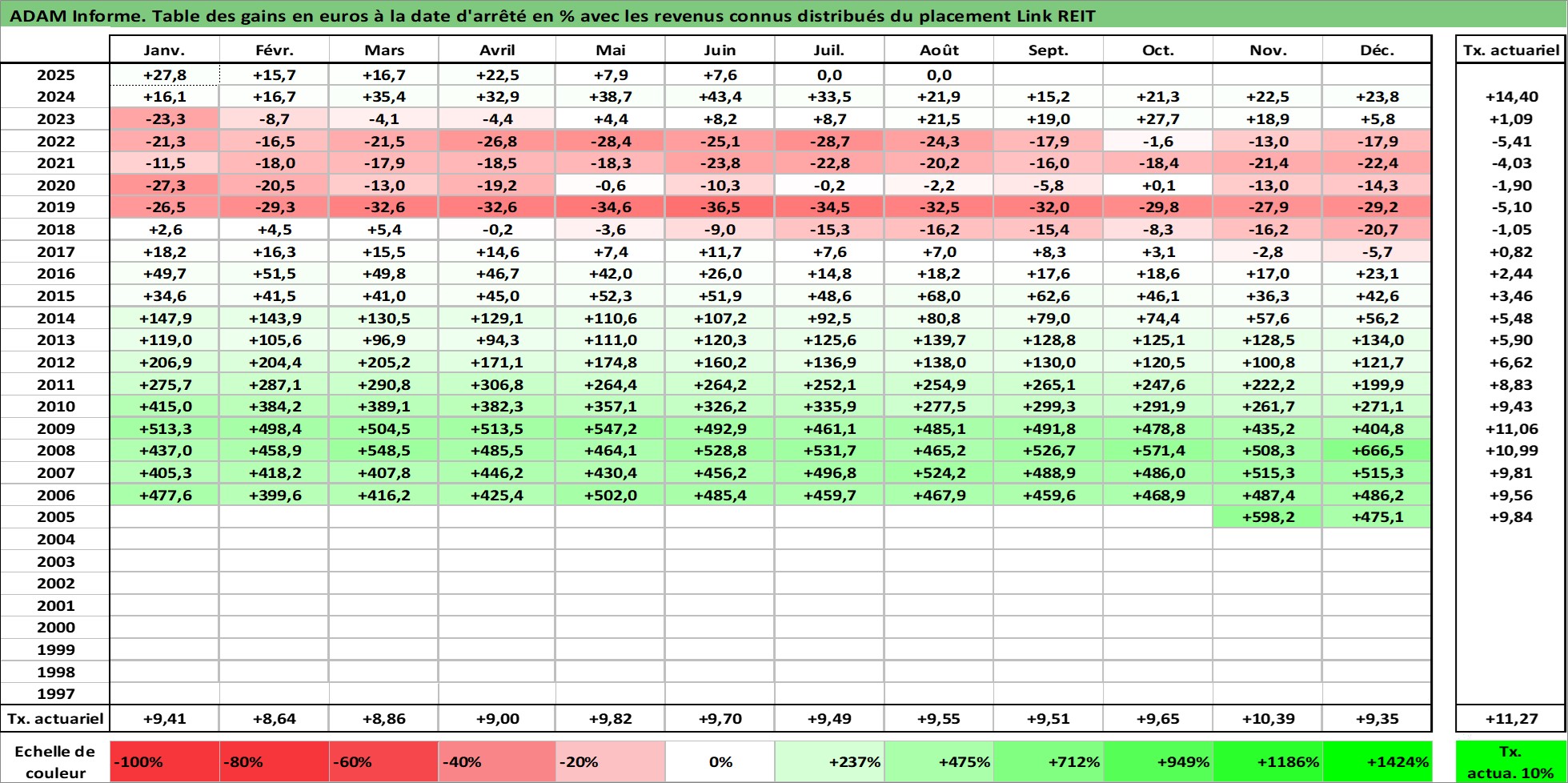Click cell '+415,0' in 2010 row
1568x783 pixels.
[164, 406]
